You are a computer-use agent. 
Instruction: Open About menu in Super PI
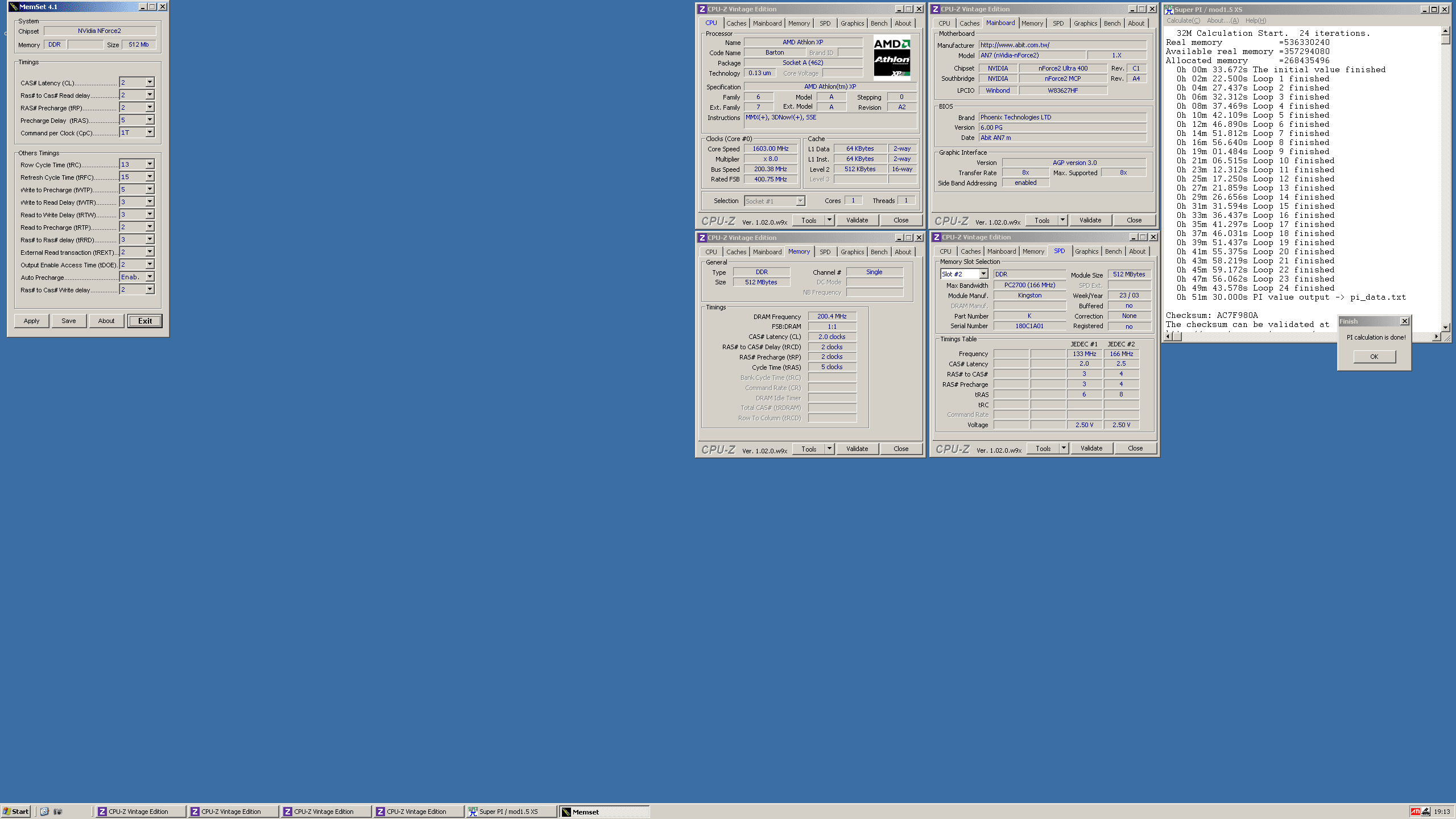coord(1222,20)
